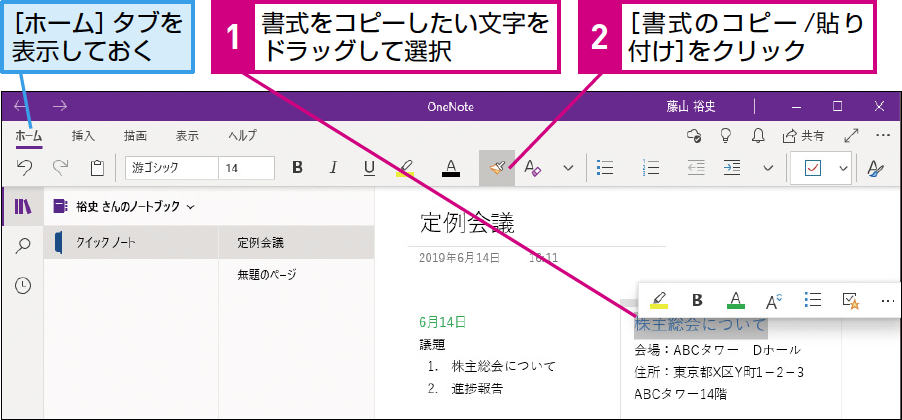The width and height of the screenshot is (902, 420).
Task: Open the 挿入 tab
Action: [83, 136]
